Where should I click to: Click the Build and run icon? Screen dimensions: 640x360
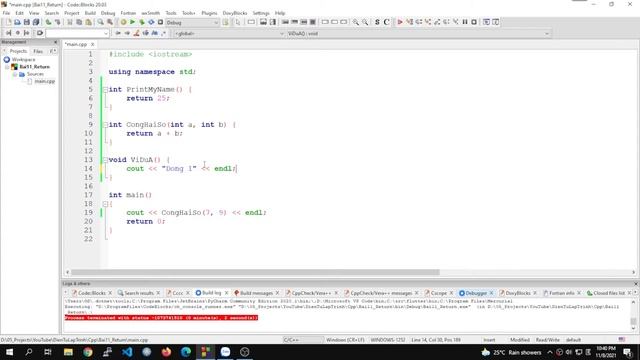[x=142, y=22]
